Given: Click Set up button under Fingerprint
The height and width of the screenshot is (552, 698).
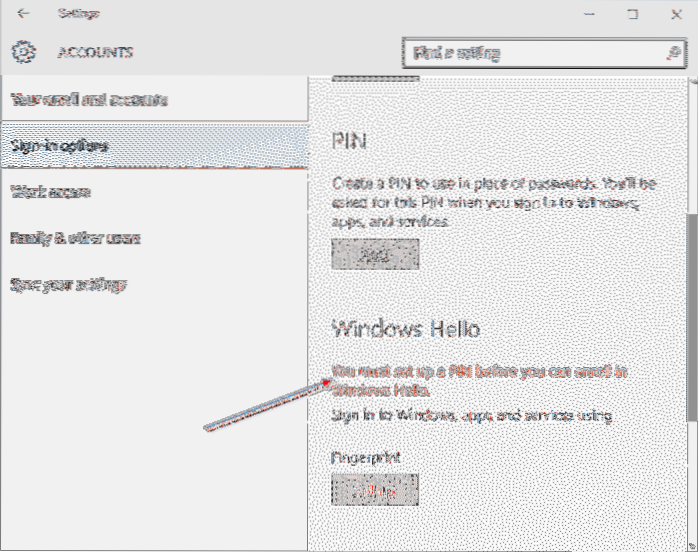Looking at the screenshot, I should click(375, 490).
